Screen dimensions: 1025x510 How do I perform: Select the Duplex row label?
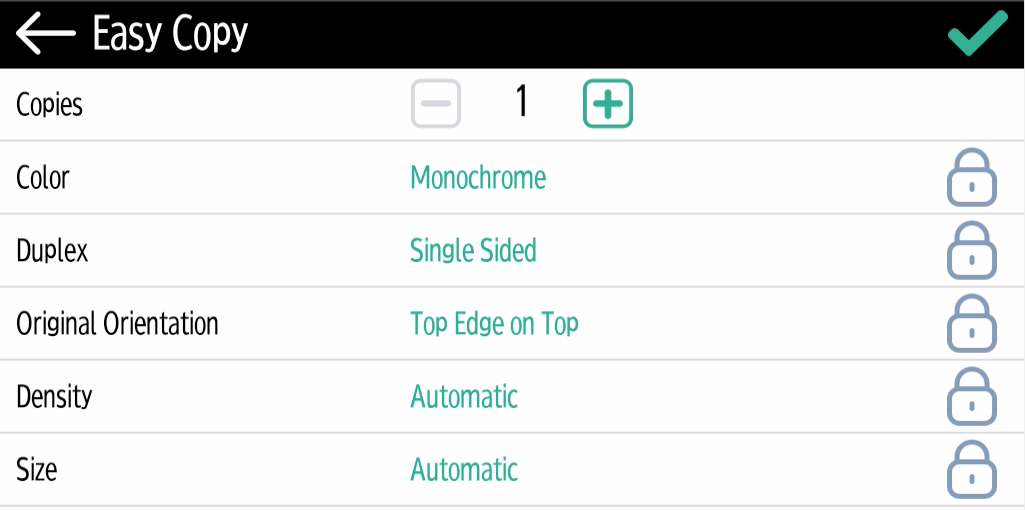52,250
